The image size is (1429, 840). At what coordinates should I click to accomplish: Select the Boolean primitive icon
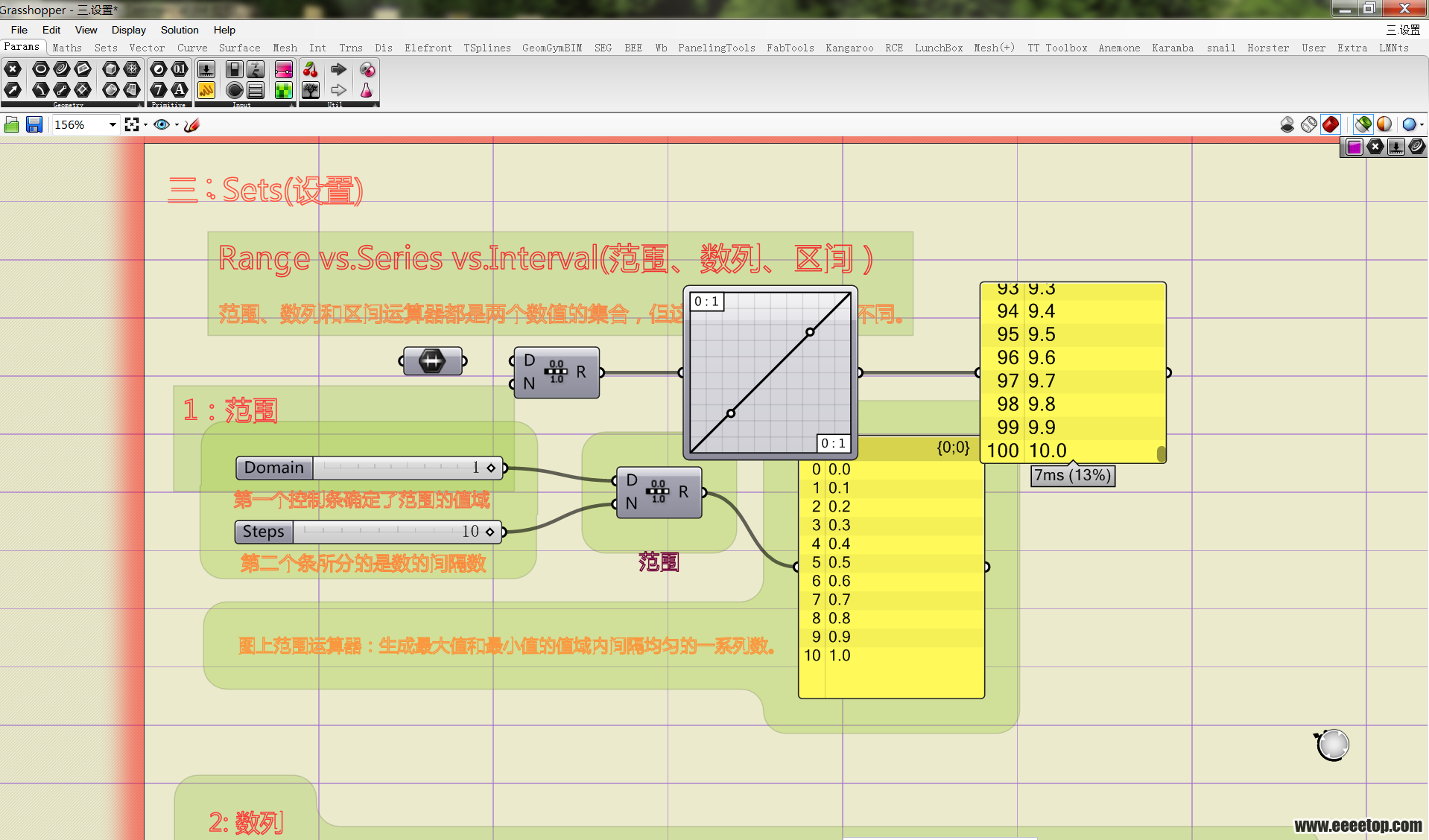[159, 70]
